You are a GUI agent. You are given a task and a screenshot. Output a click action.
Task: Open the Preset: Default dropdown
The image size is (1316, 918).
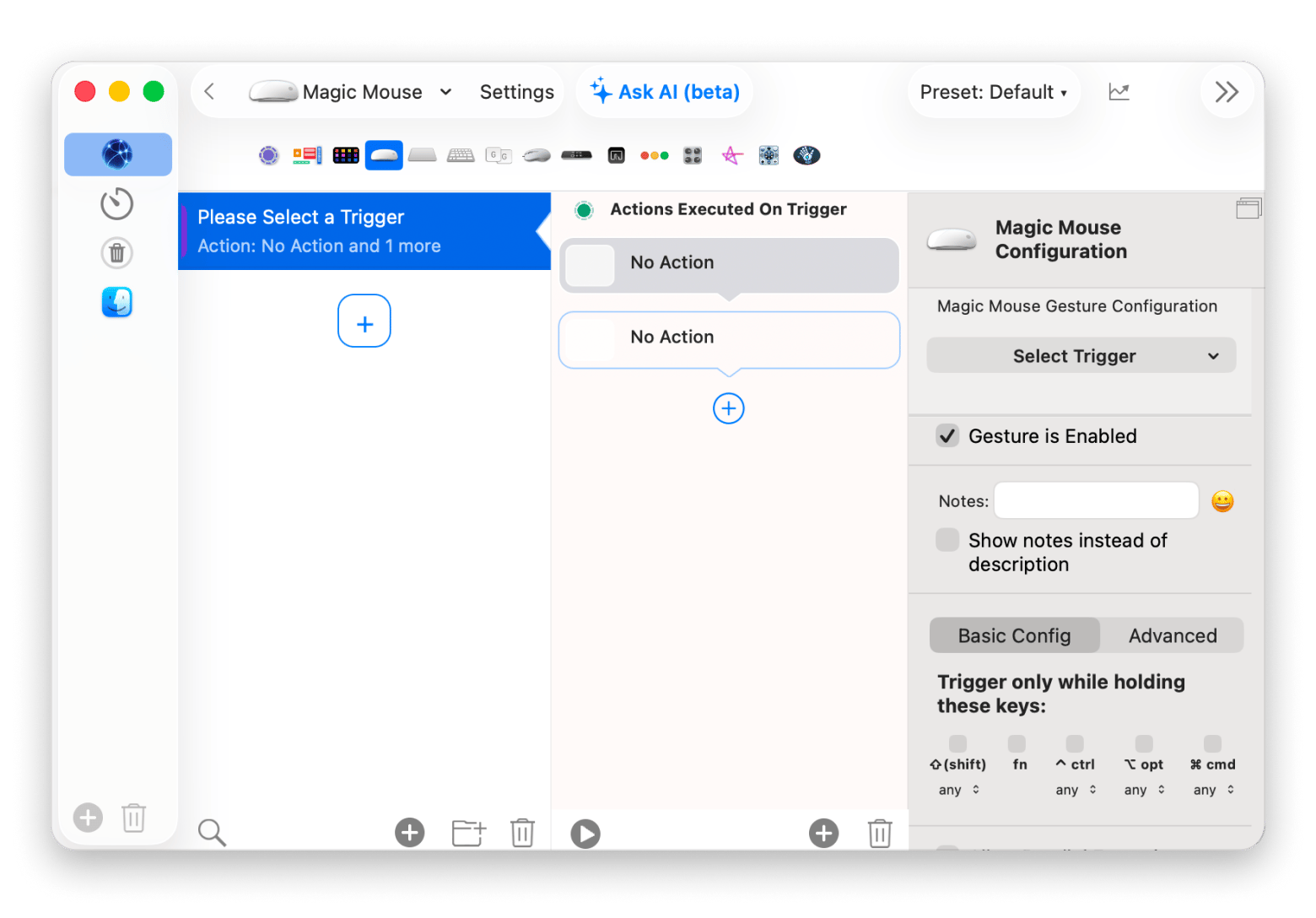point(994,92)
